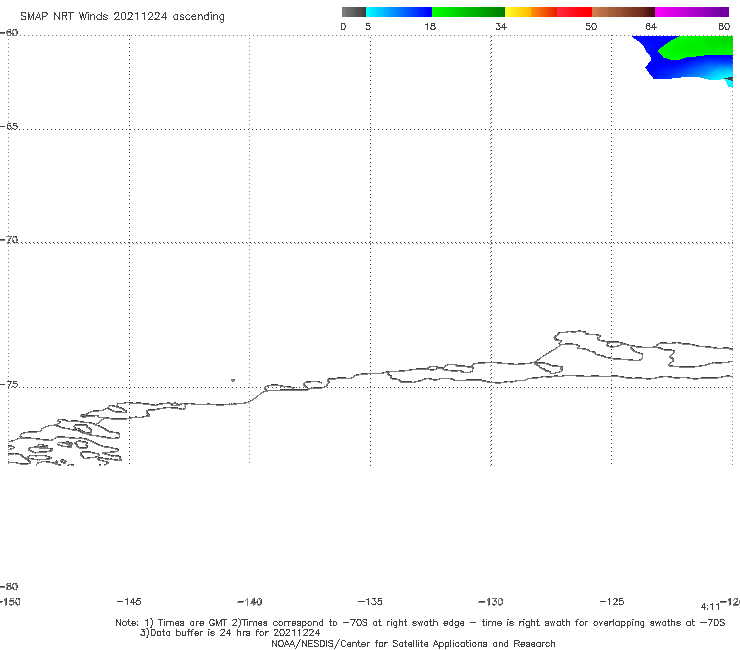The height and width of the screenshot is (650, 740).
Task: Click the longitude label '-135'
Action: click(x=370, y=602)
